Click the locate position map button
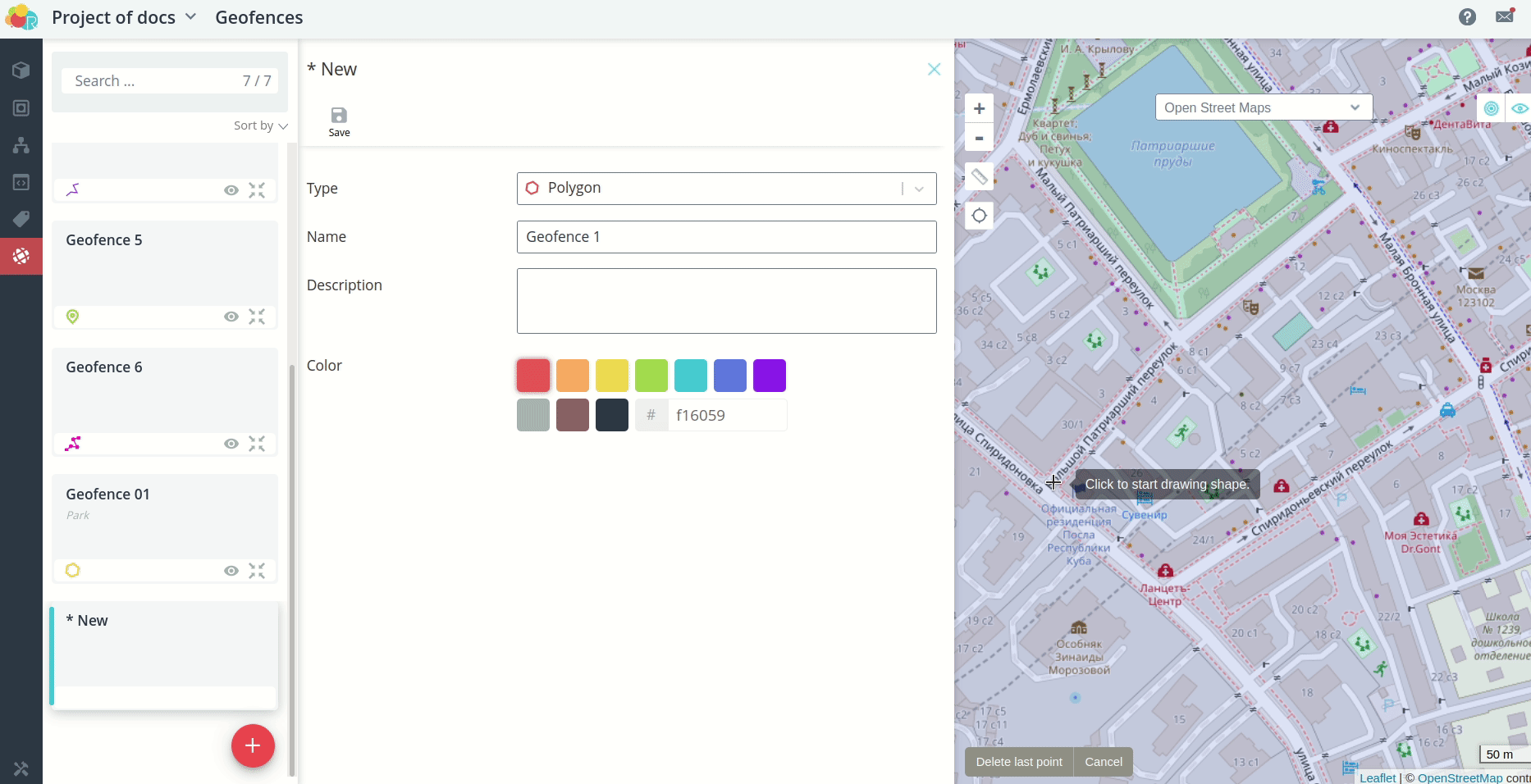This screenshot has width=1531, height=784. tap(979, 216)
